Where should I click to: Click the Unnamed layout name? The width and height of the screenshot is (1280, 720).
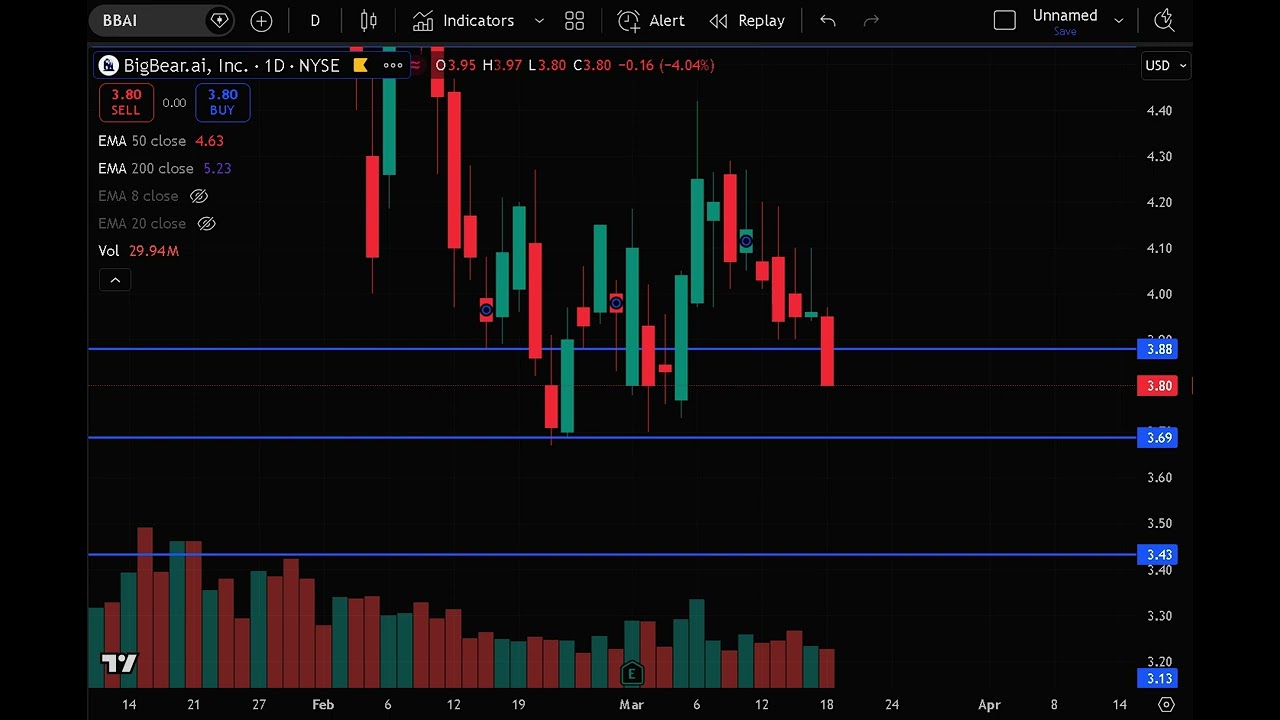tap(1065, 15)
